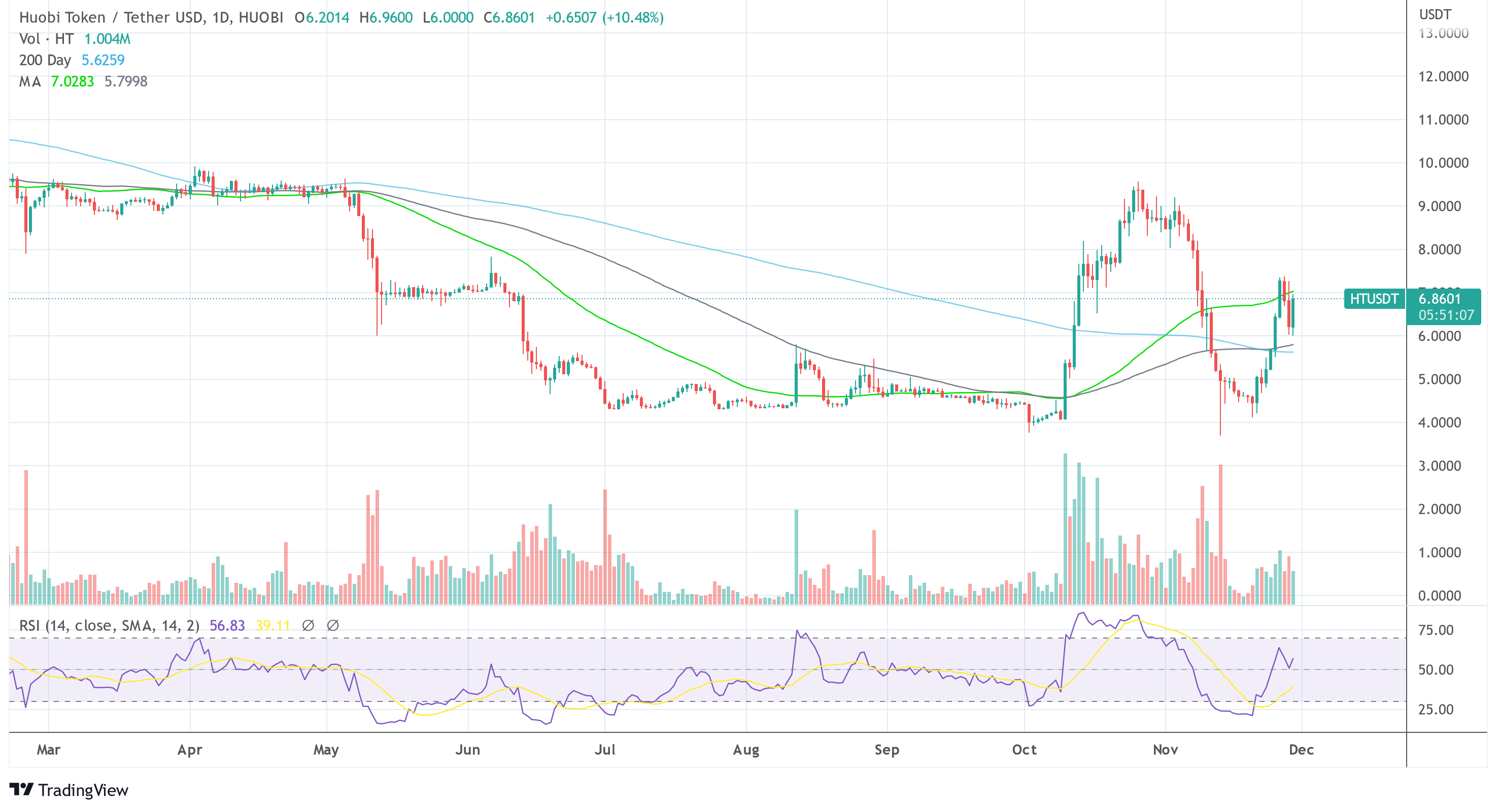The height and width of the screenshot is (812, 1500).
Task: Click the 0.0000 price axis label
Action: point(1440,595)
